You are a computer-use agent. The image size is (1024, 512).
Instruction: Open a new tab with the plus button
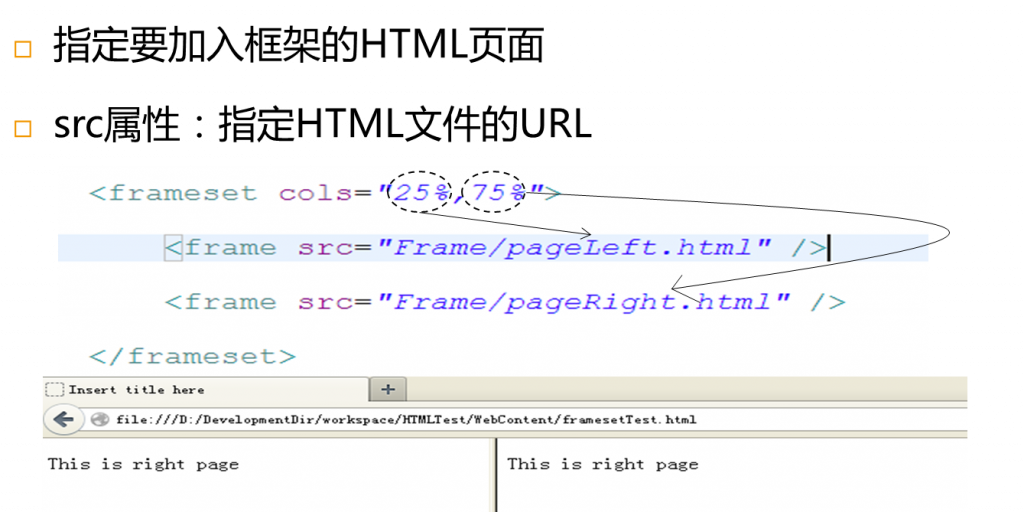[388, 389]
